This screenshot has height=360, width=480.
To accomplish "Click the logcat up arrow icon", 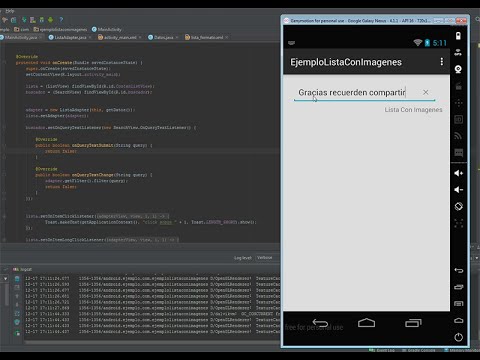I will pos(17,296).
